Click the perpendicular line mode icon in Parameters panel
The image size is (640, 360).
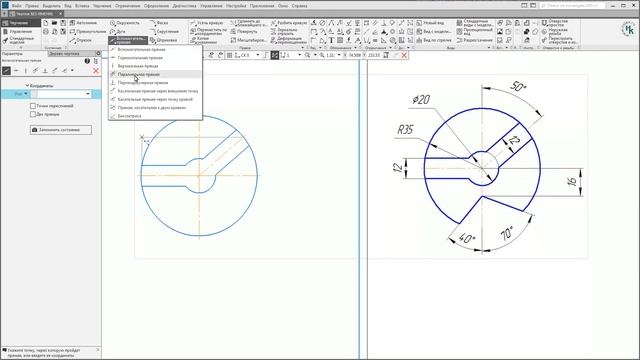click(x=45, y=71)
